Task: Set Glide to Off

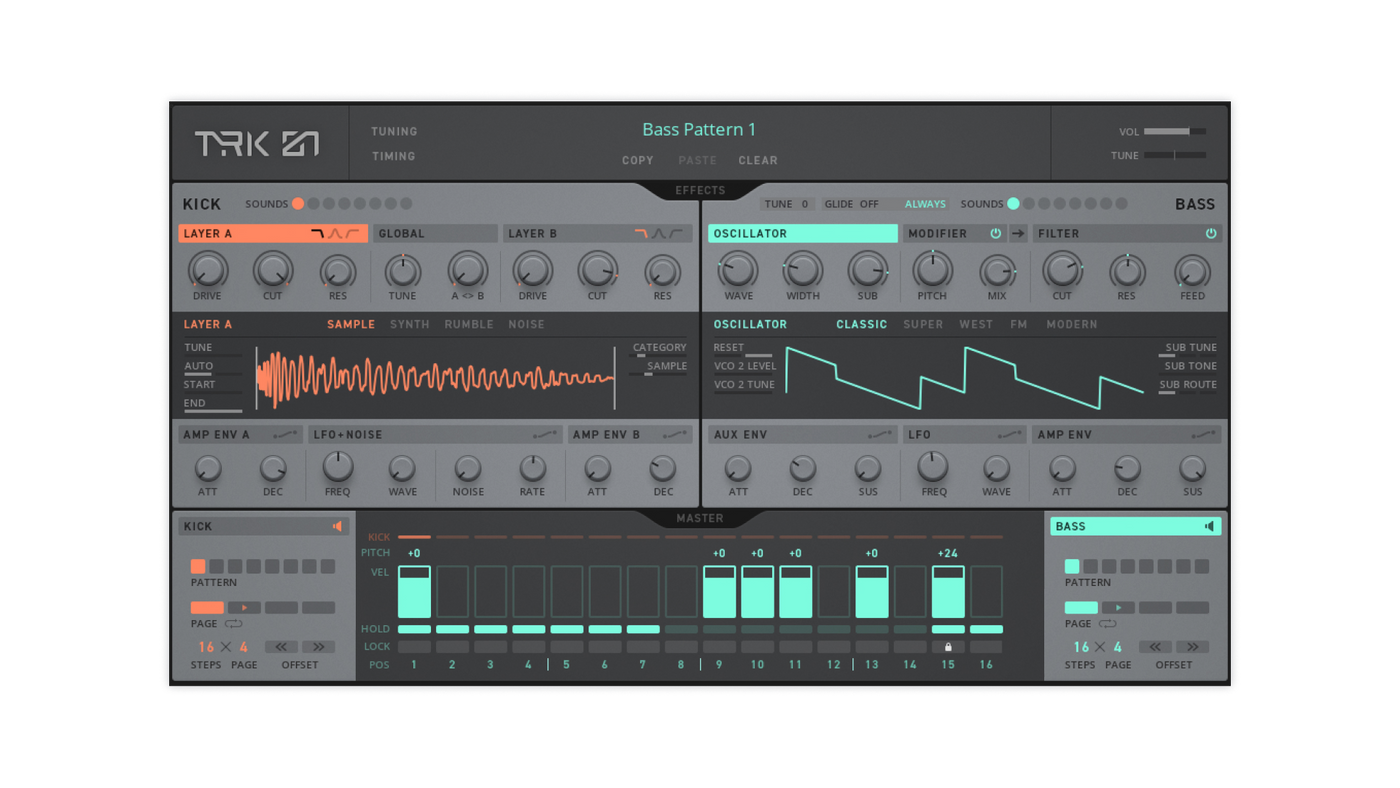Action: click(x=869, y=204)
